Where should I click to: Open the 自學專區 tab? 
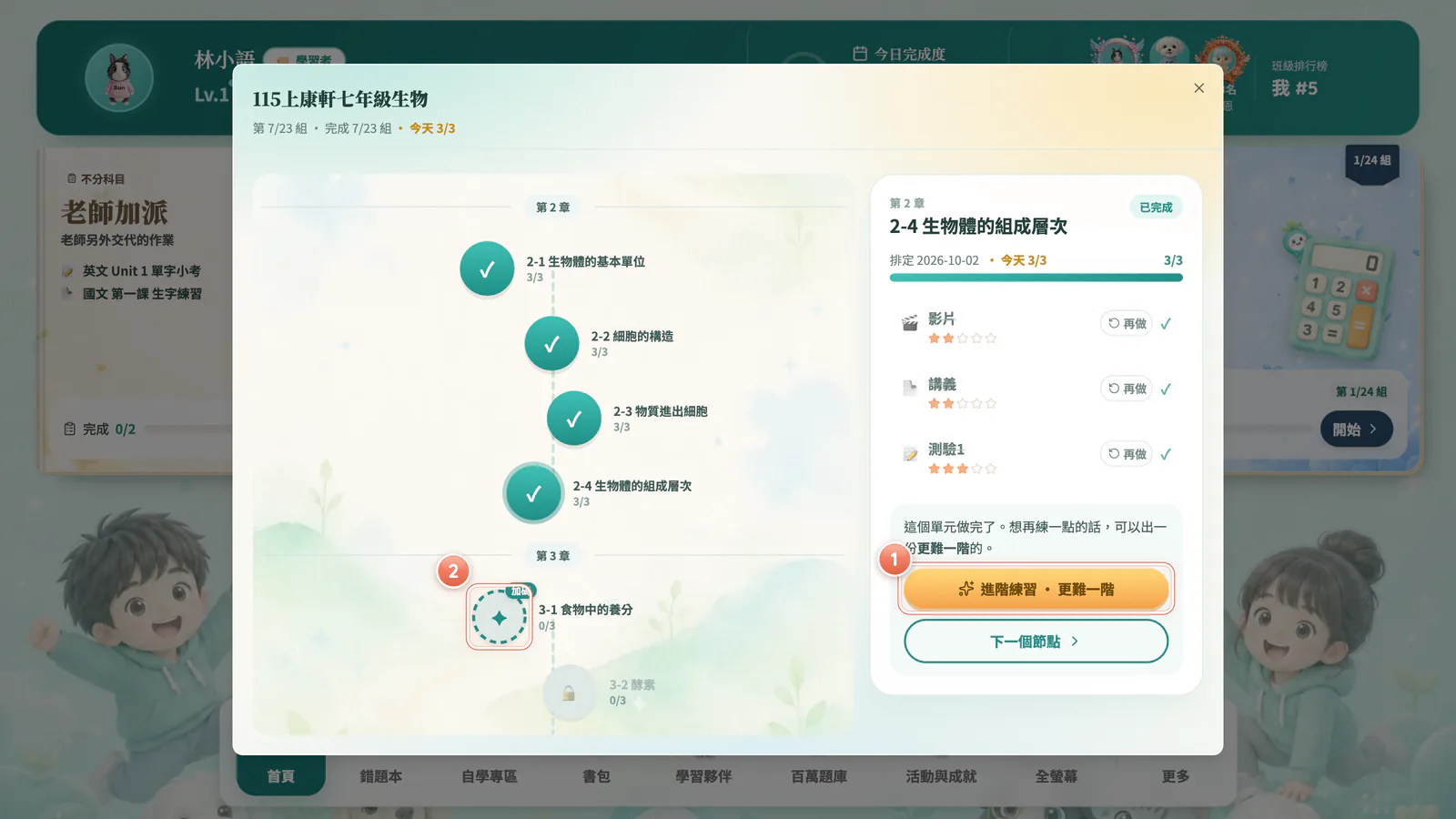coord(489,776)
